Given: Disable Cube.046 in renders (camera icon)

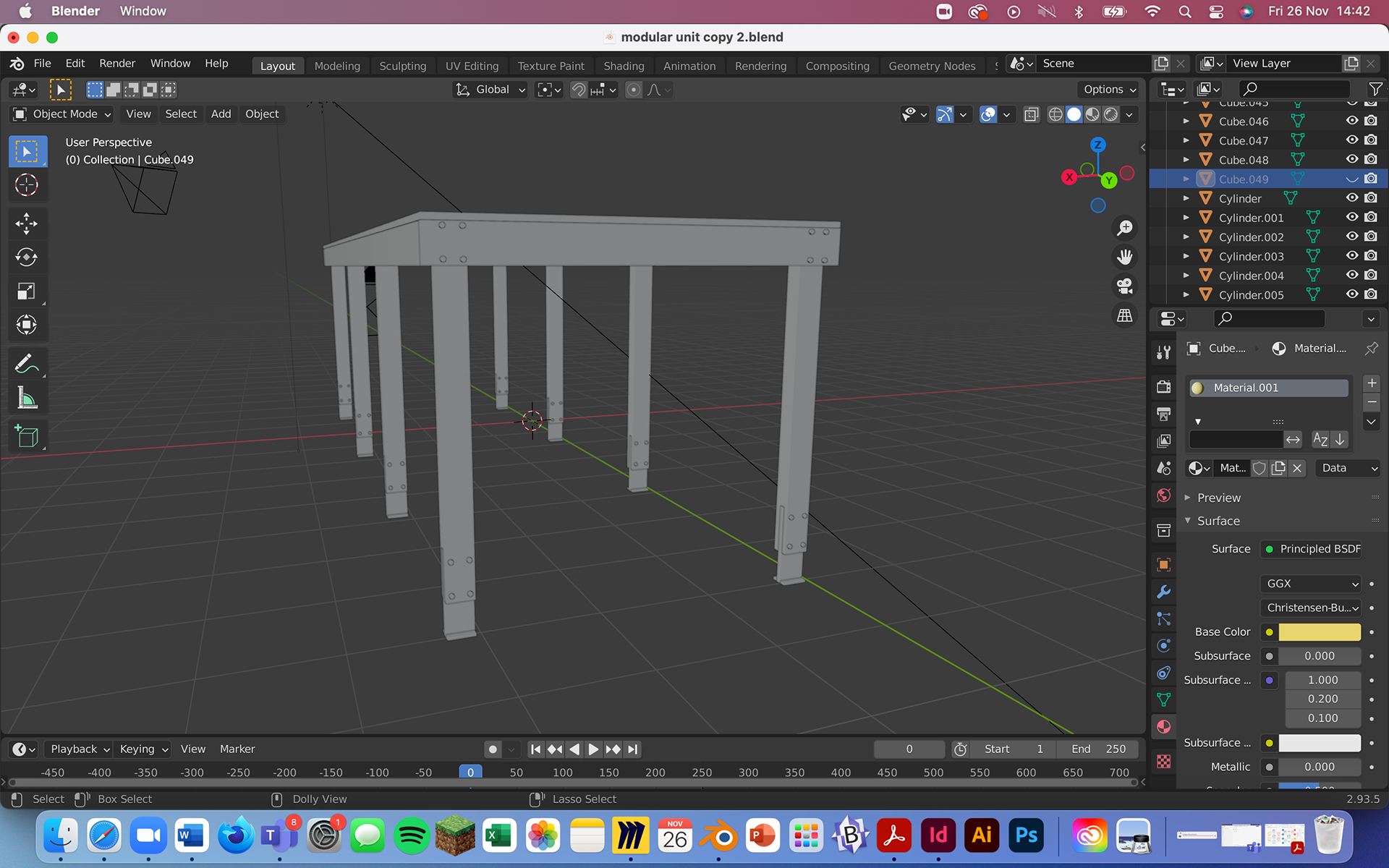Looking at the screenshot, I should click(x=1371, y=121).
